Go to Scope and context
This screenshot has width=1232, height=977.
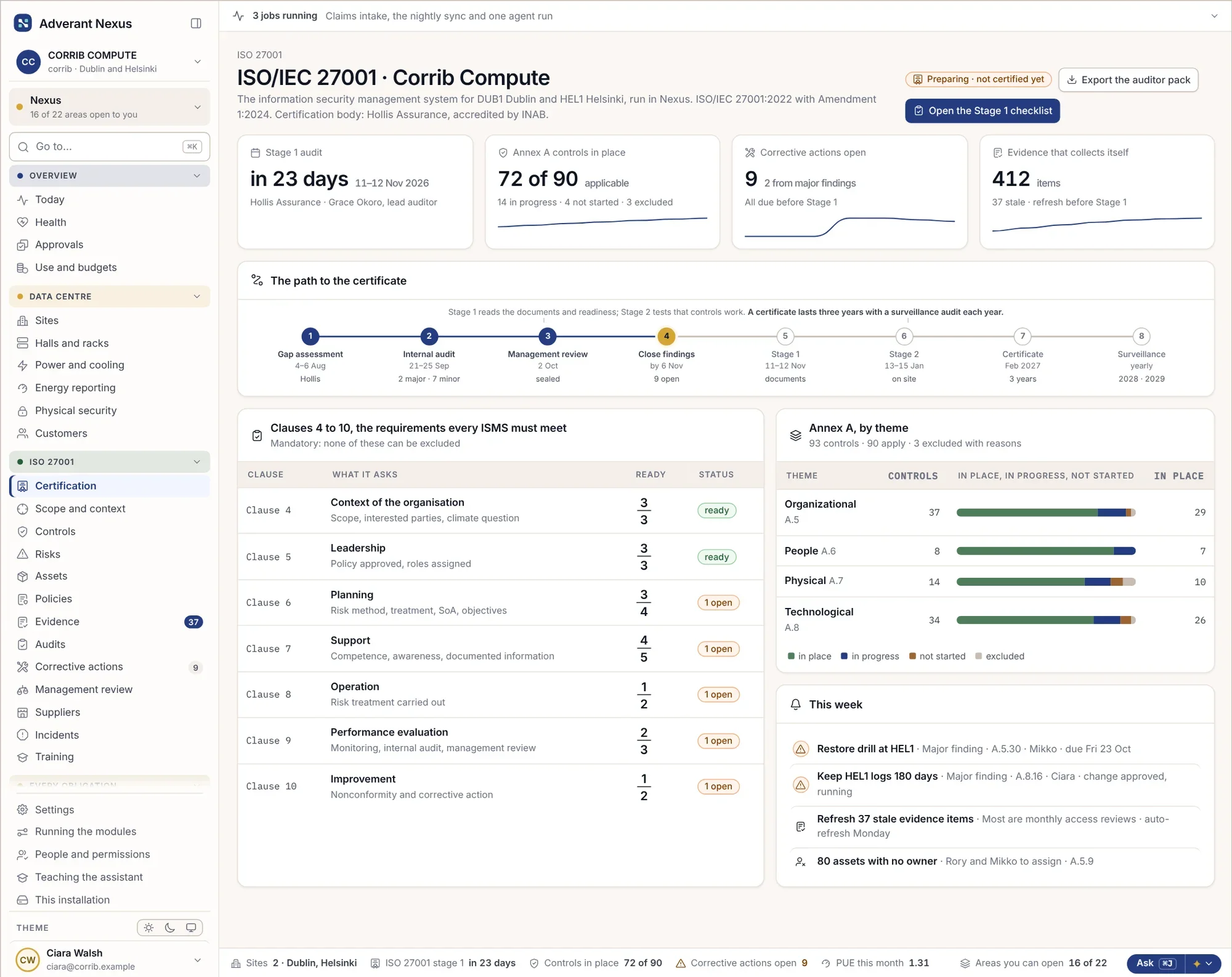pos(110,509)
